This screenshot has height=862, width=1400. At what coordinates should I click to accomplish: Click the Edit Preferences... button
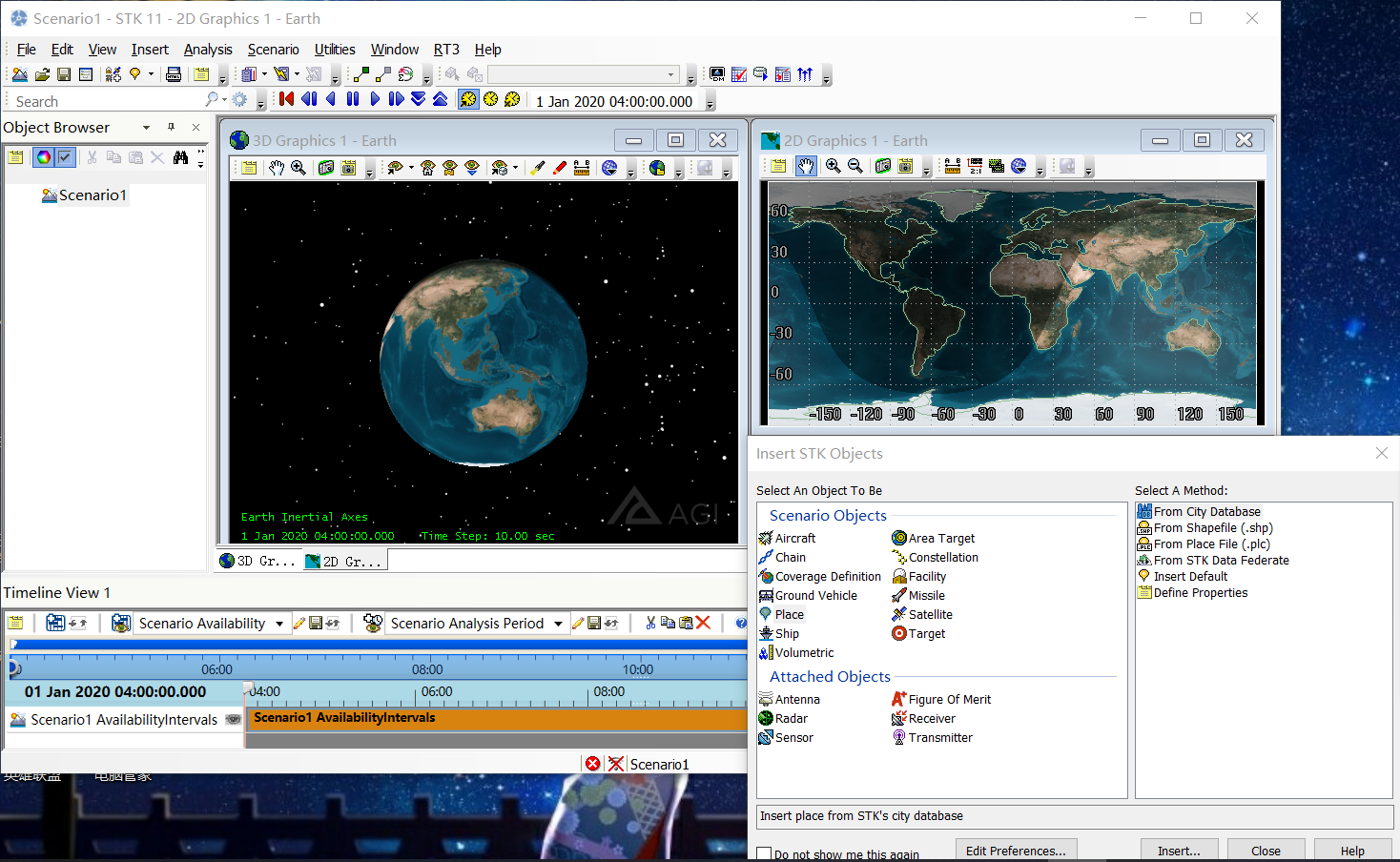coord(1016,851)
